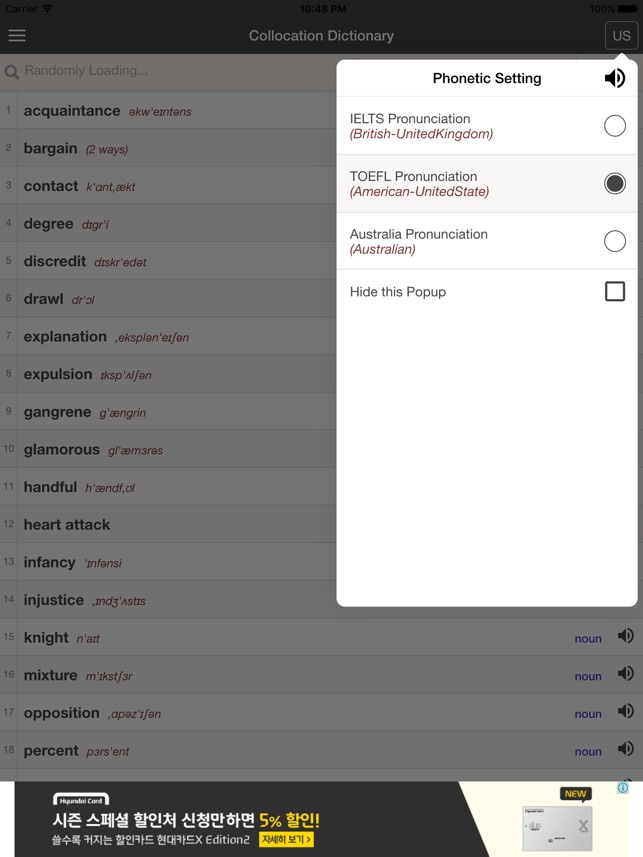
Task: Play pronunciation audio for opposition
Action: [625, 712]
